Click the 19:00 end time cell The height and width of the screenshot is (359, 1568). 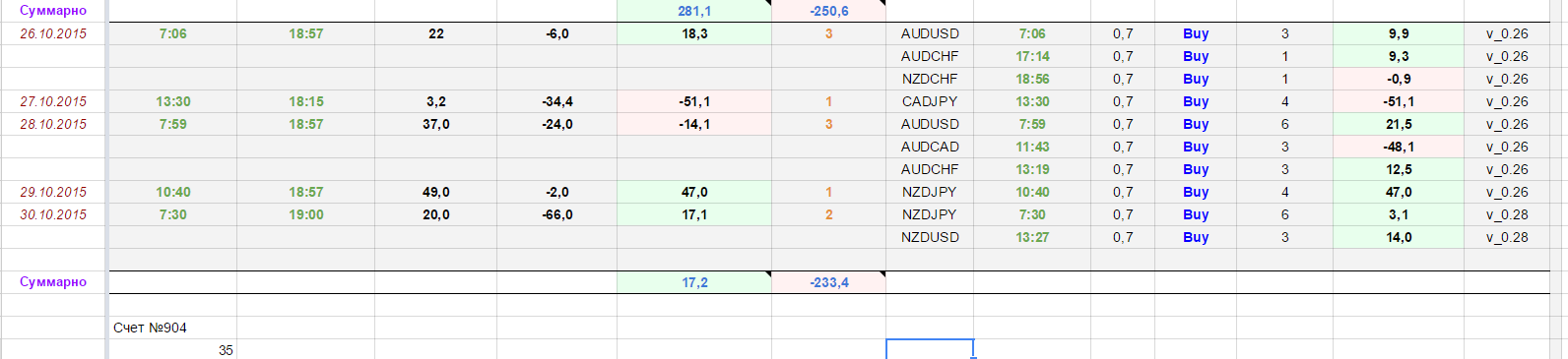pos(306,214)
